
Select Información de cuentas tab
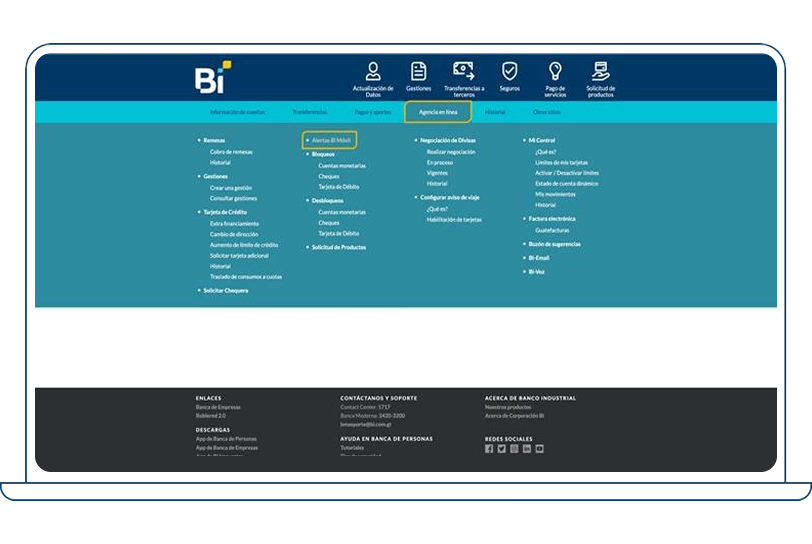[x=237, y=112]
